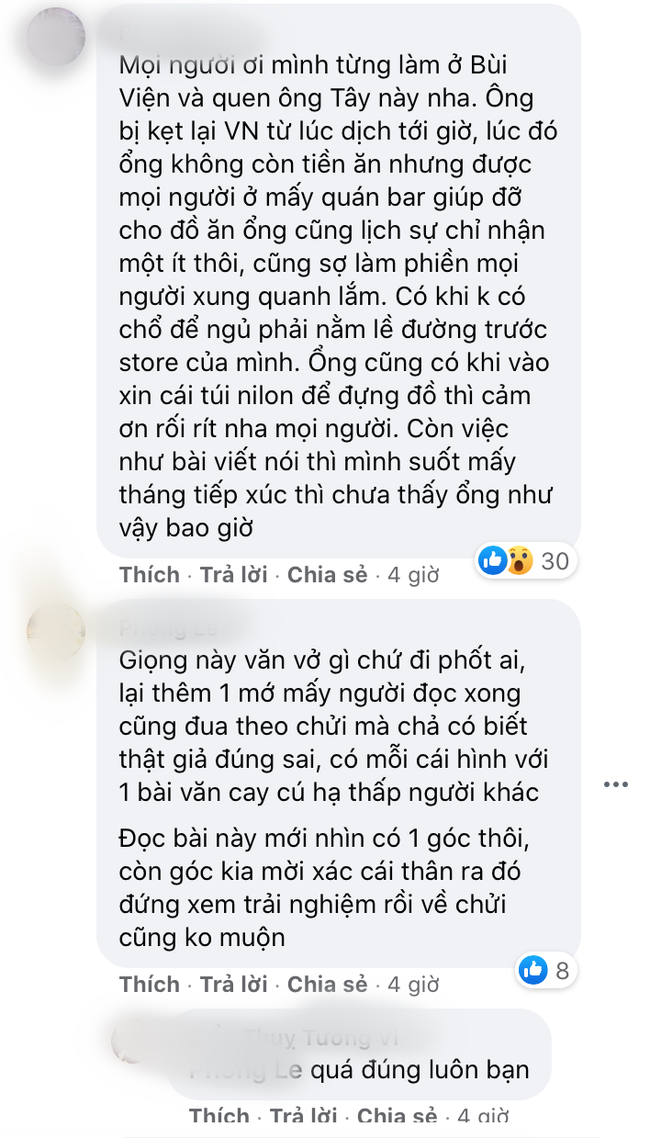Open the 4 giờ timestamp under second comment

pyautogui.click(x=414, y=984)
